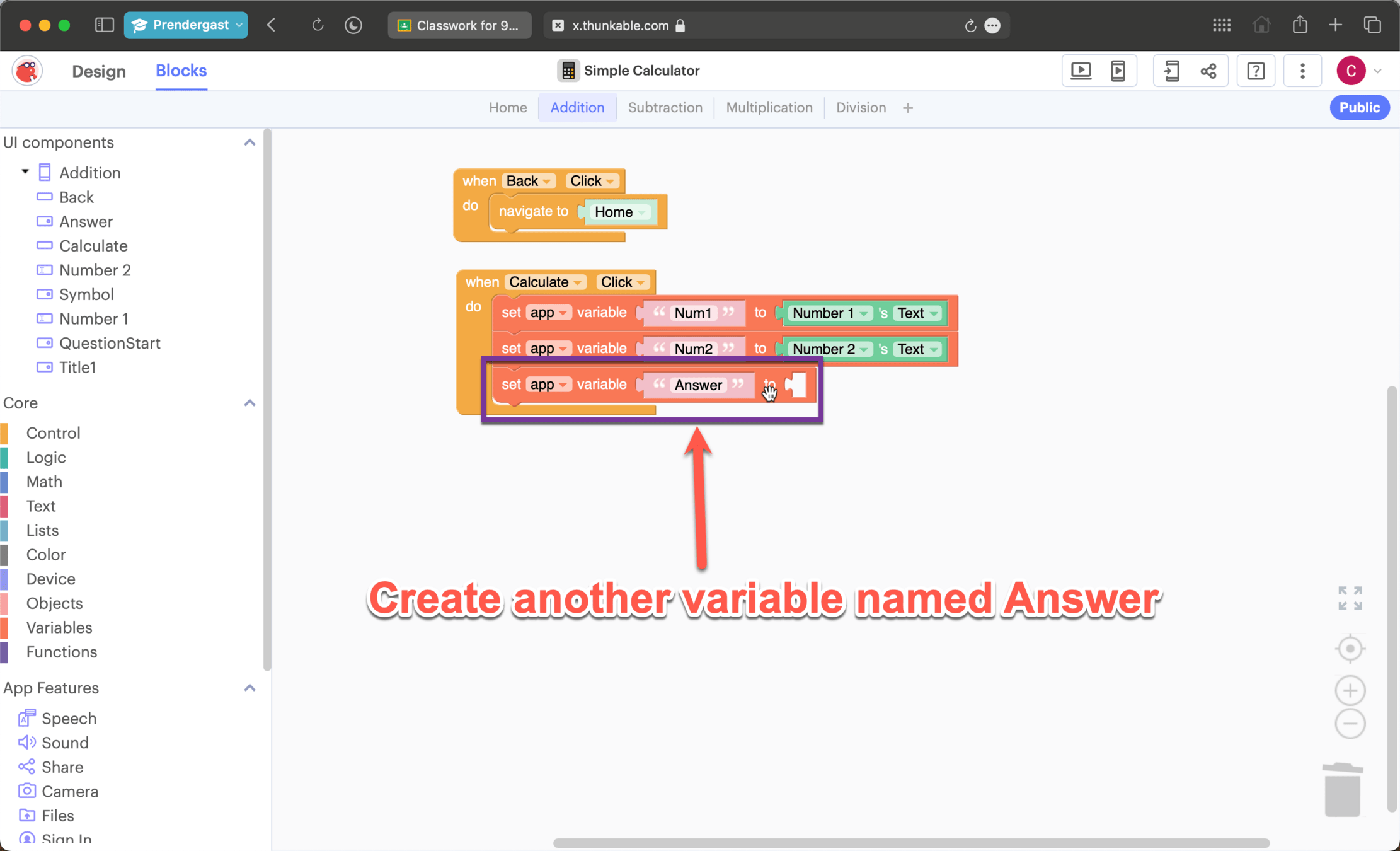Open the Variables block category

[x=59, y=627]
